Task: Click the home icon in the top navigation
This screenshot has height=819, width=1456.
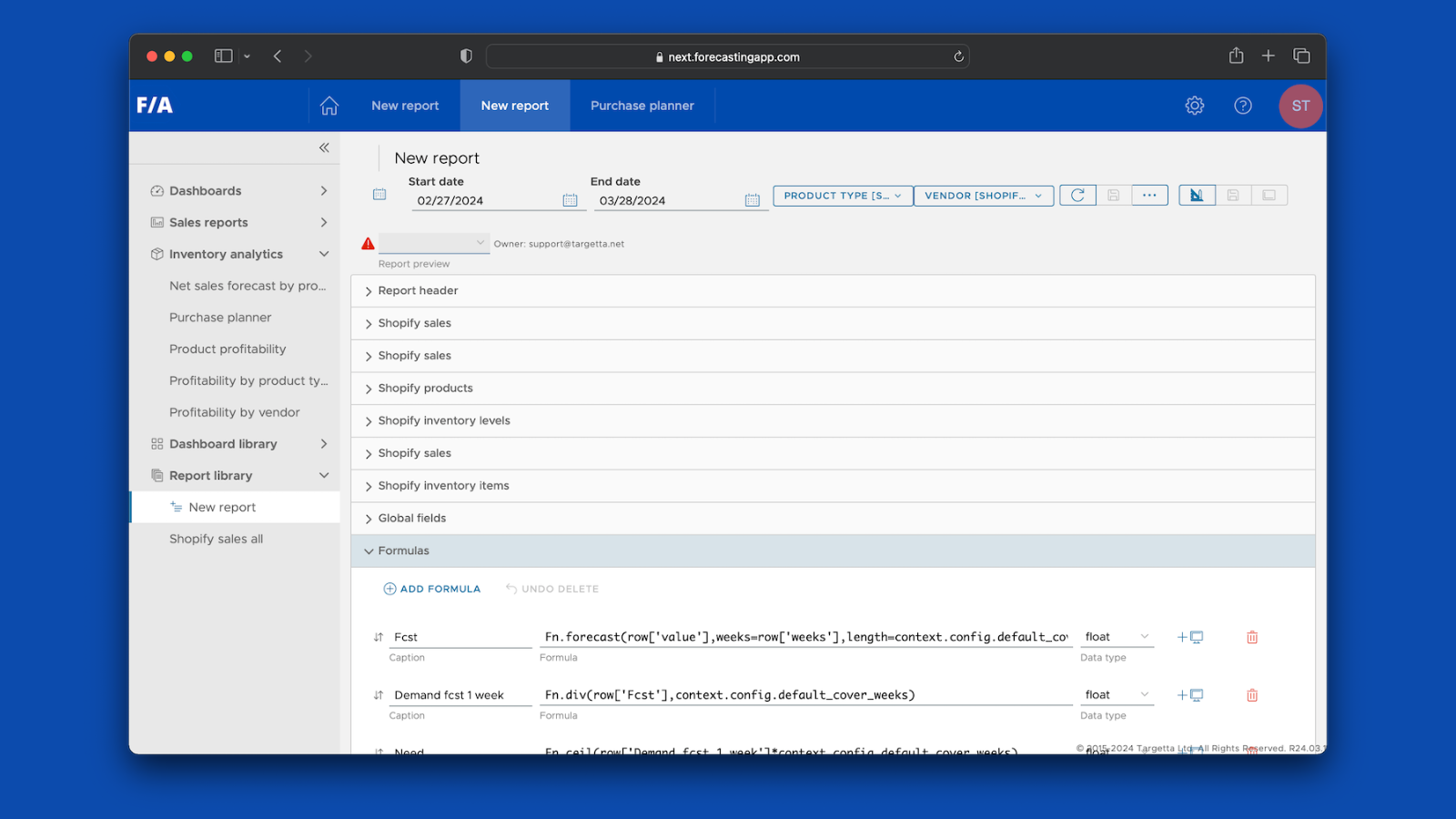Action: [329, 106]
